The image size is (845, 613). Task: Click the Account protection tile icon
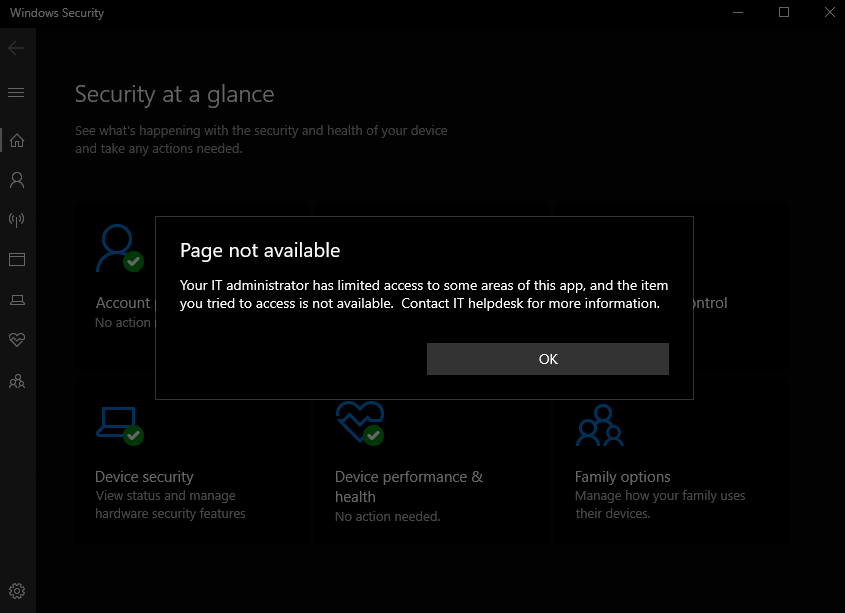(x=120, y=248)
